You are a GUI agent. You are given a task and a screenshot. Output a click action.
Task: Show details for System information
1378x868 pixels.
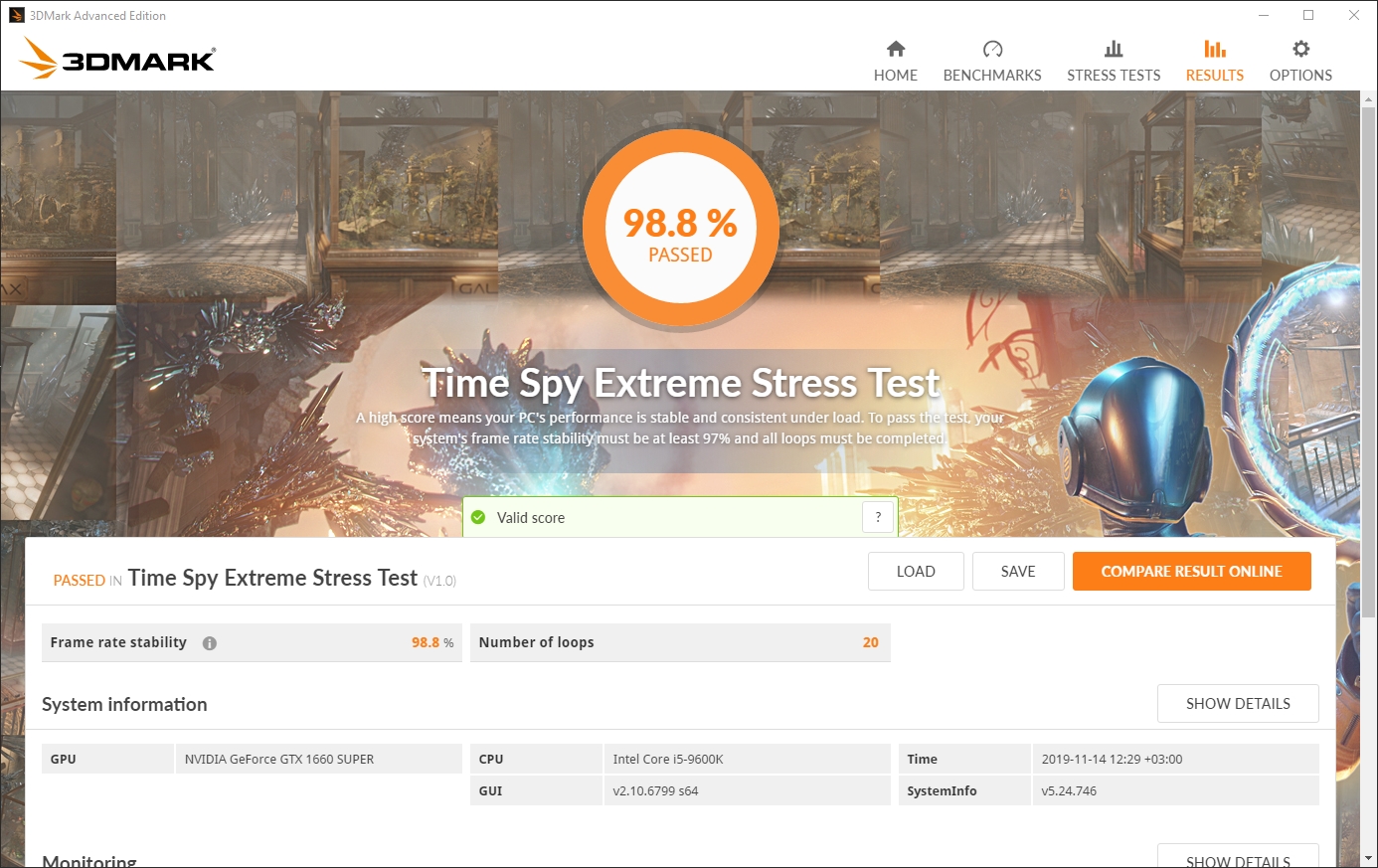1238,704
